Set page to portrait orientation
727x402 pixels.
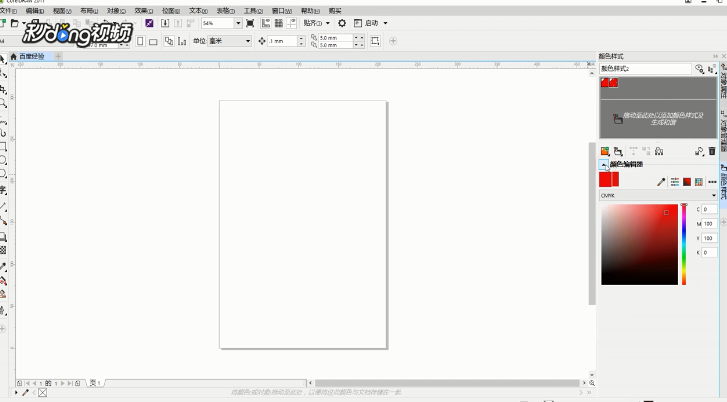[140, 41]
